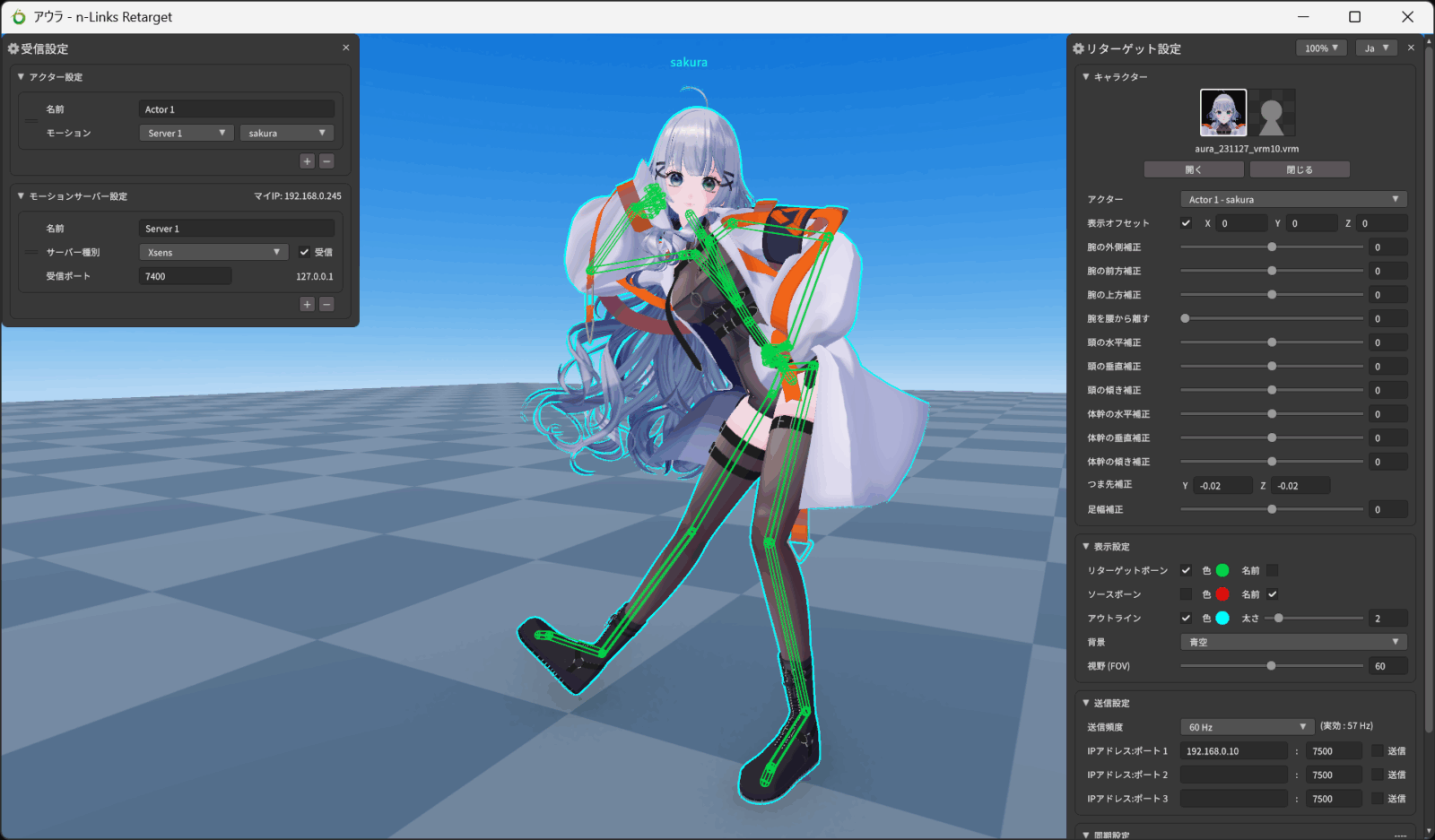Collapse the 表示設定 section
The image size is (1435, 840).
(x=1086, y=547)
